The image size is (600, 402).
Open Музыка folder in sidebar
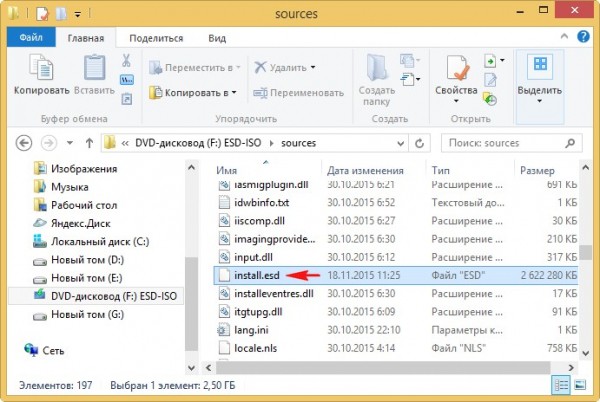point(61,187)
